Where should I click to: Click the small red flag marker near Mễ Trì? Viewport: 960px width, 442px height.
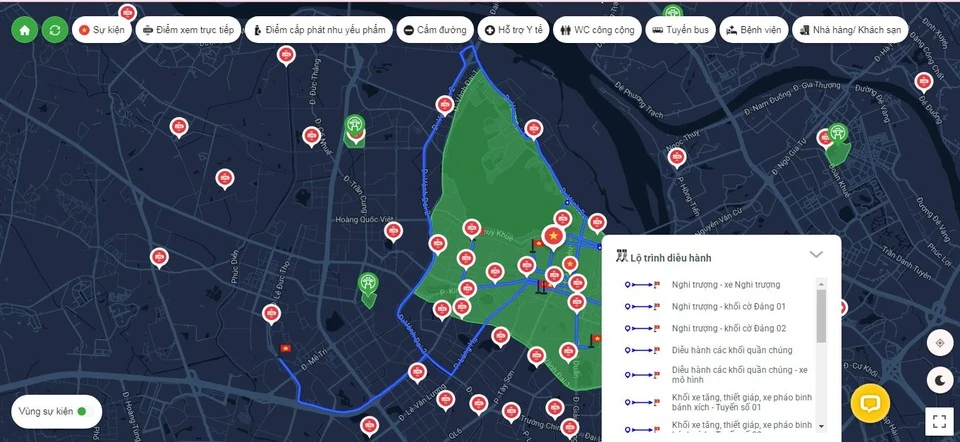288,347
